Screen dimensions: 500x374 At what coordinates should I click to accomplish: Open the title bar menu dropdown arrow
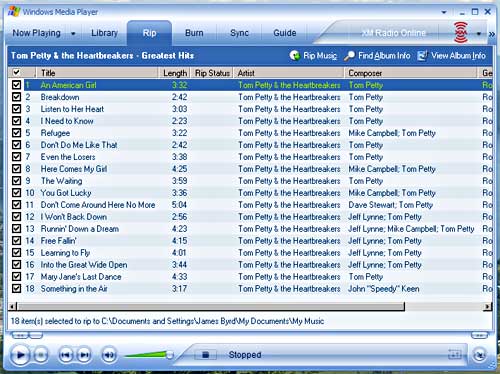click(x=444, y=12)
